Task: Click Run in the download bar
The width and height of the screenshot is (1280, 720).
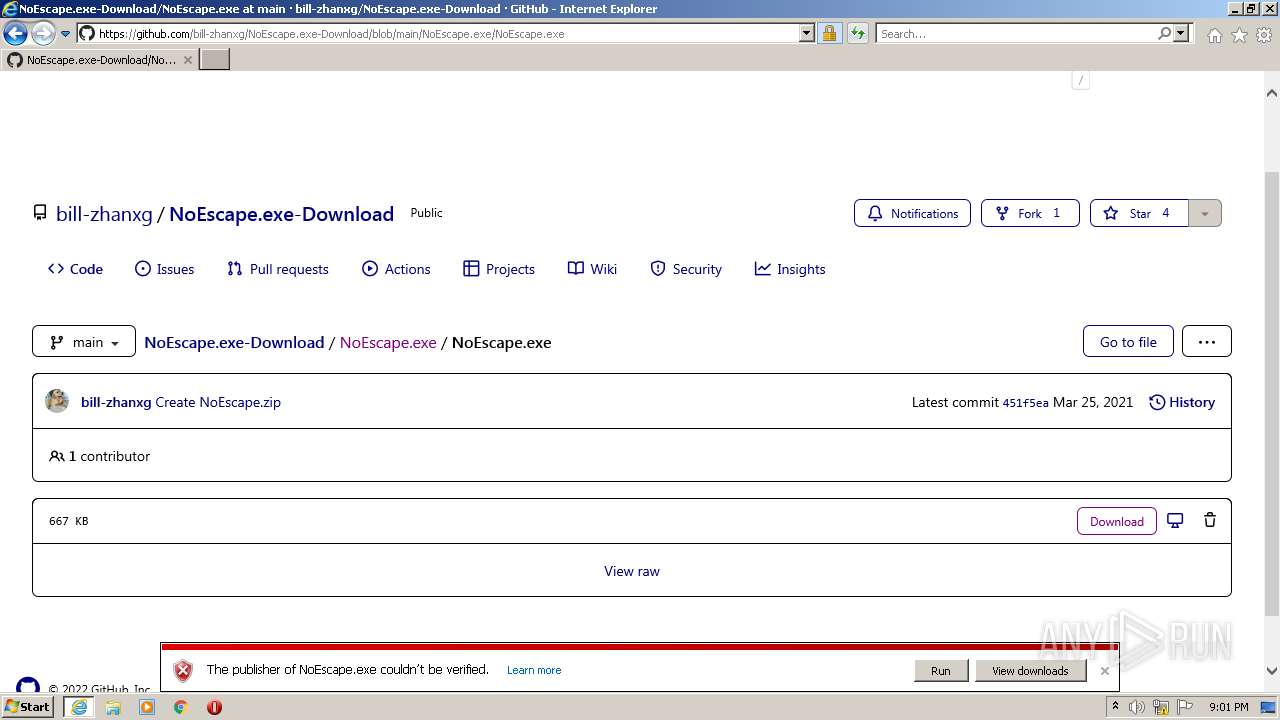Action: point(941,671)
